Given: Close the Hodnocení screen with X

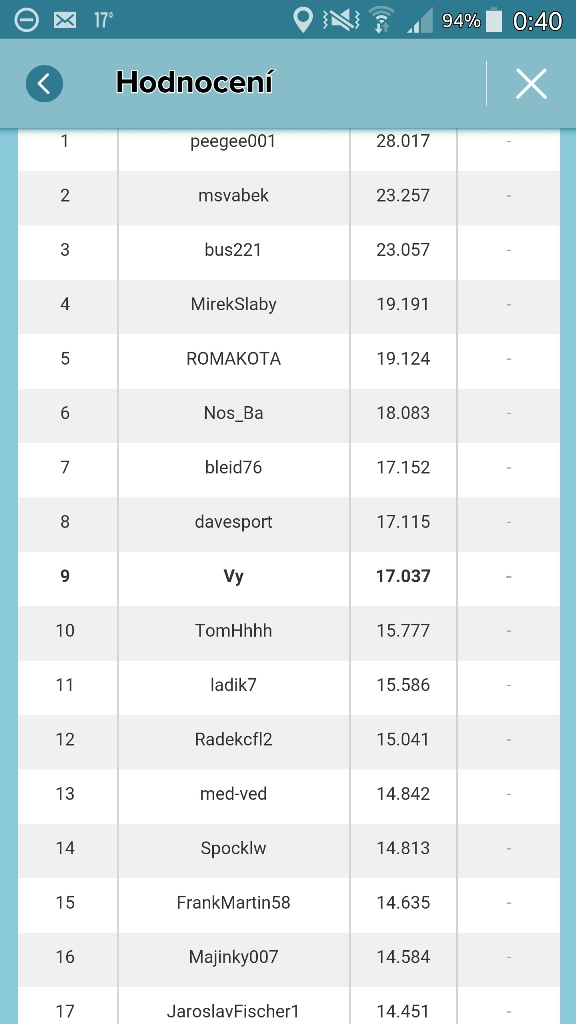Looking at the screenshot, I should tap(531, 84).
